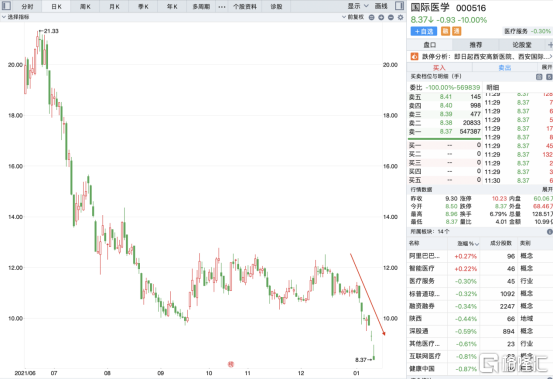
Task: Click the zoom-in plus circle icon
Action: tap(381, 17)
